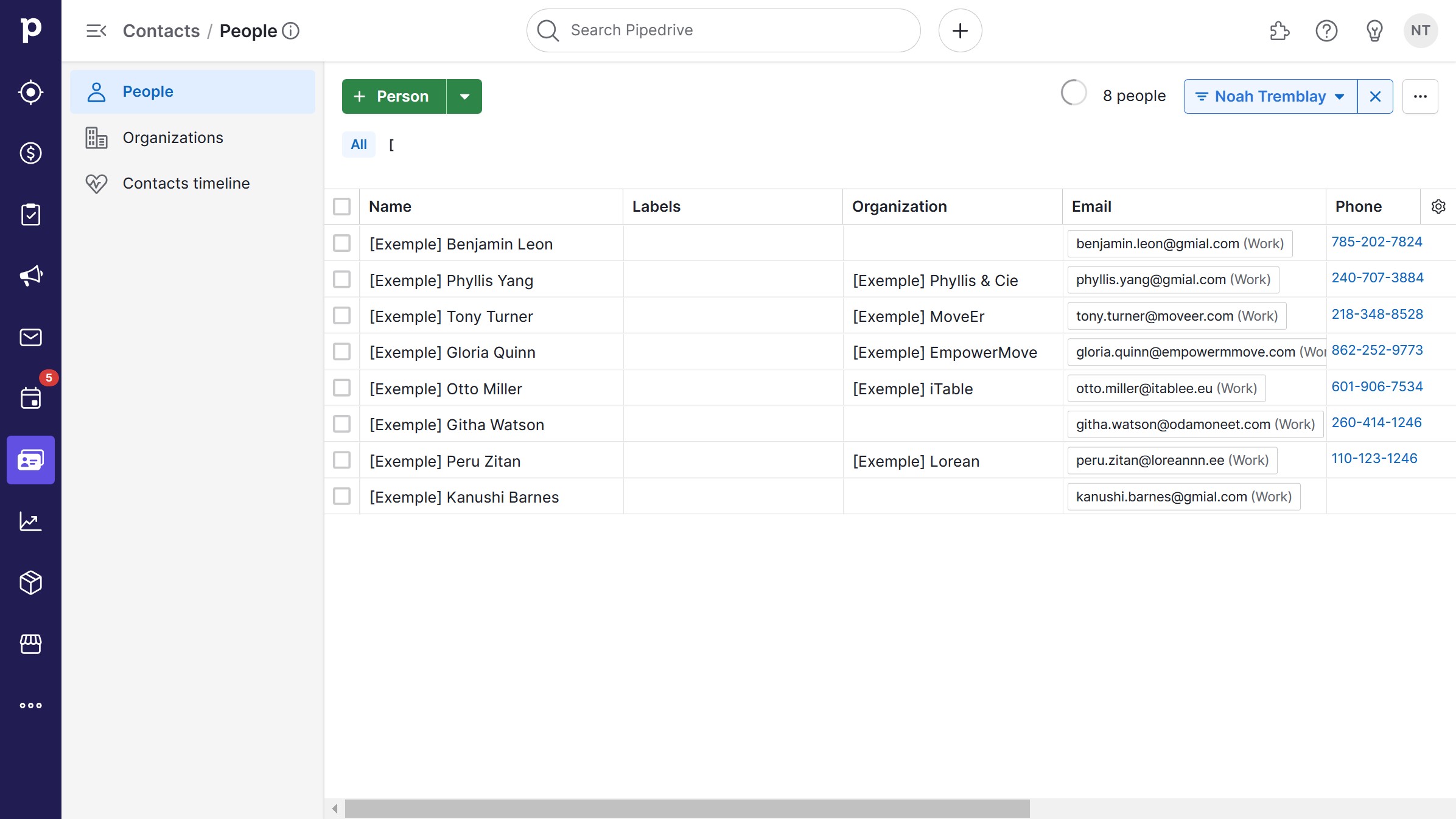The image size is (1456, 819).
Task: Click table column settings gear icon
Action: (1438, 206)
